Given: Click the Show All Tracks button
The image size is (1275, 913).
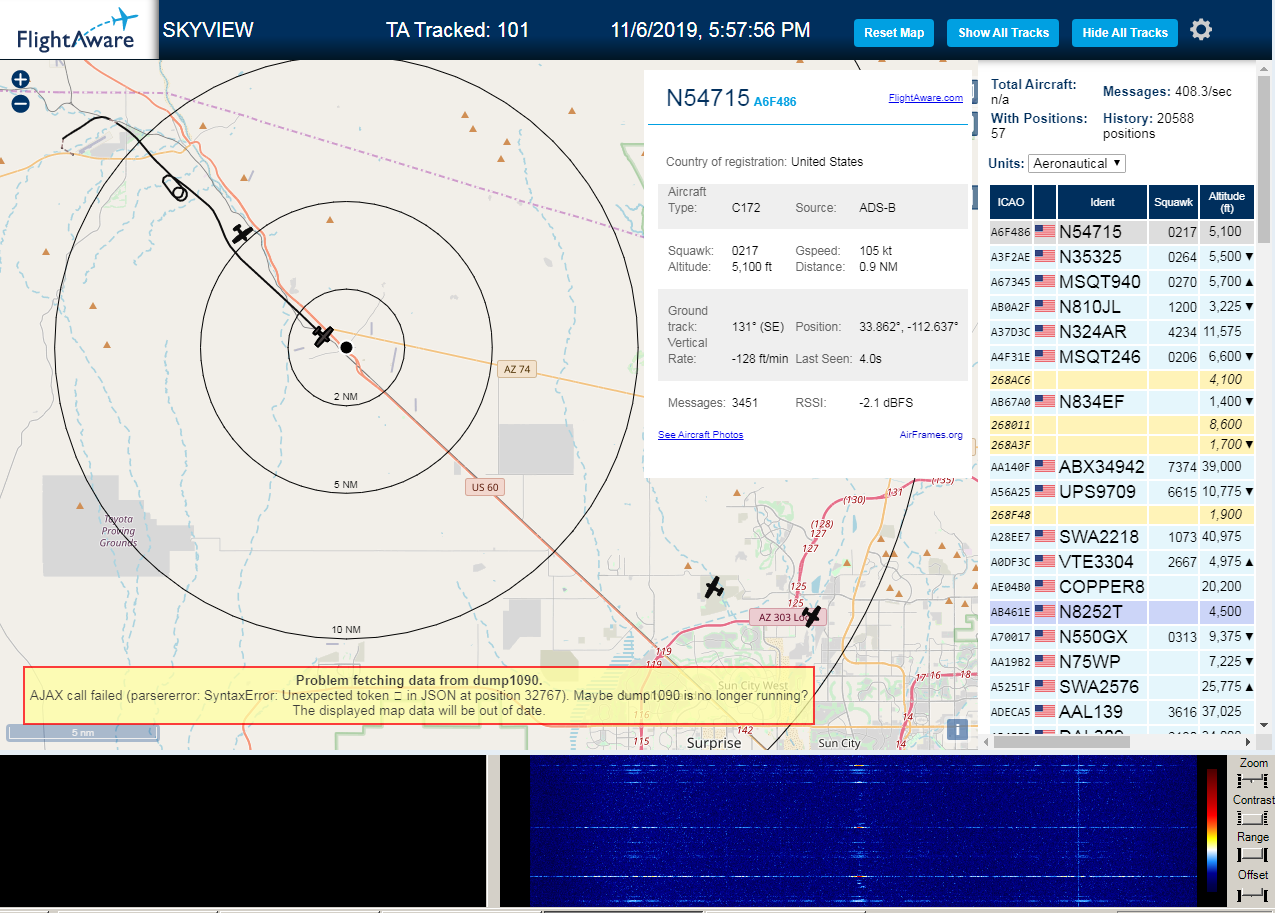Looking at the screenshot, I should pyautogui.click(x=1003, y=33).
